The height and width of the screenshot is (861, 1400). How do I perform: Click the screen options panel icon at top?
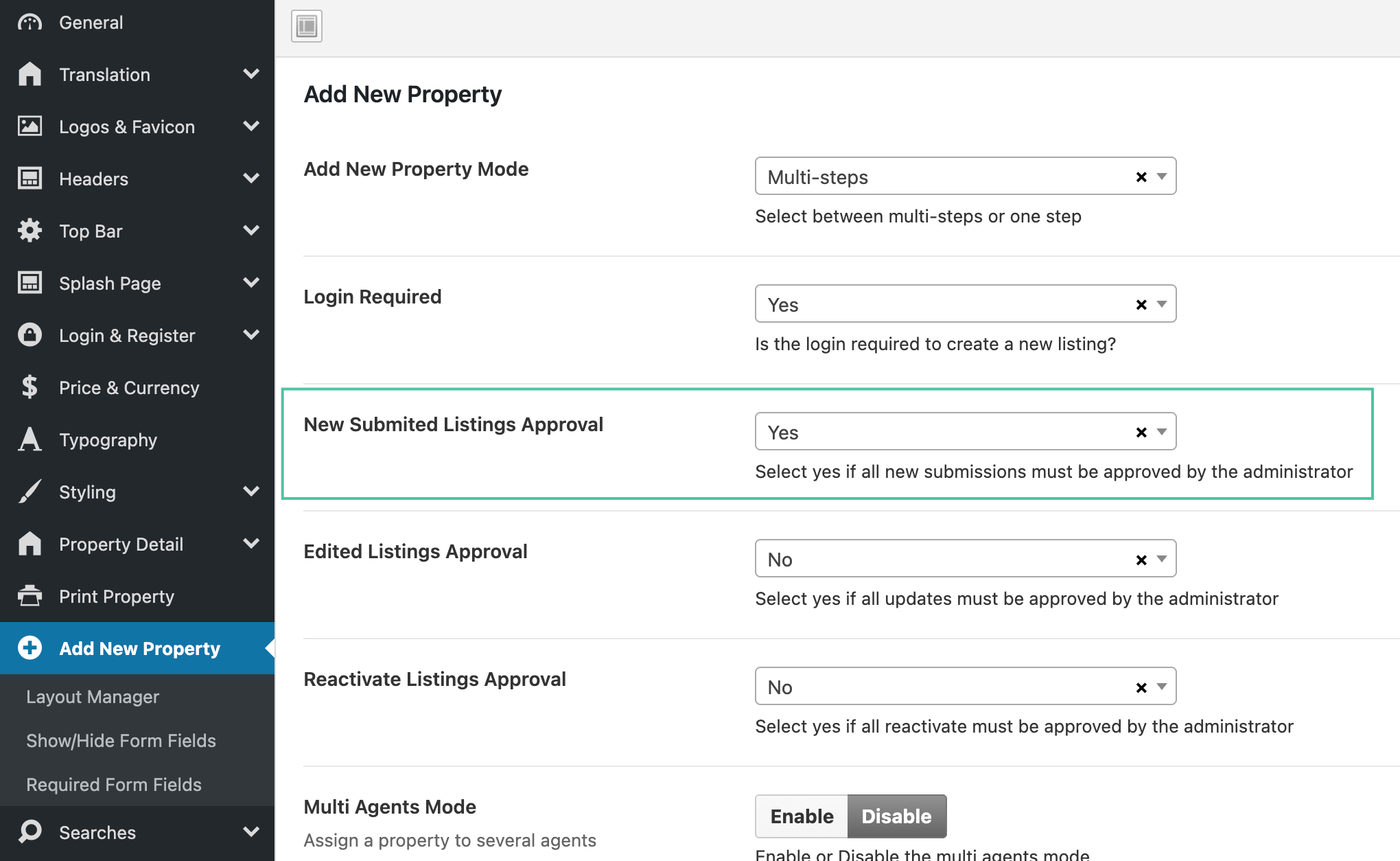(306, 25)
